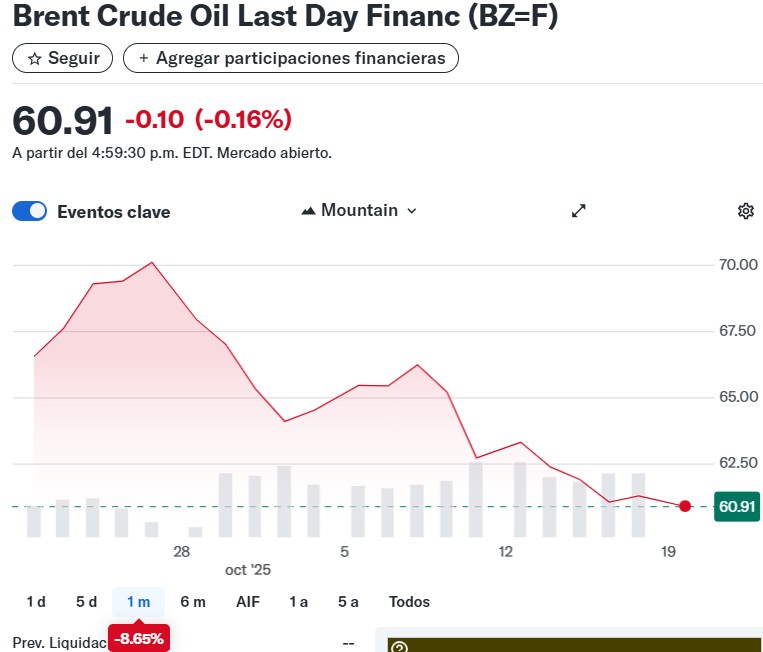Open chart settings gear
The width and height of the screenshot is (763, 652).
pos(745,211)
